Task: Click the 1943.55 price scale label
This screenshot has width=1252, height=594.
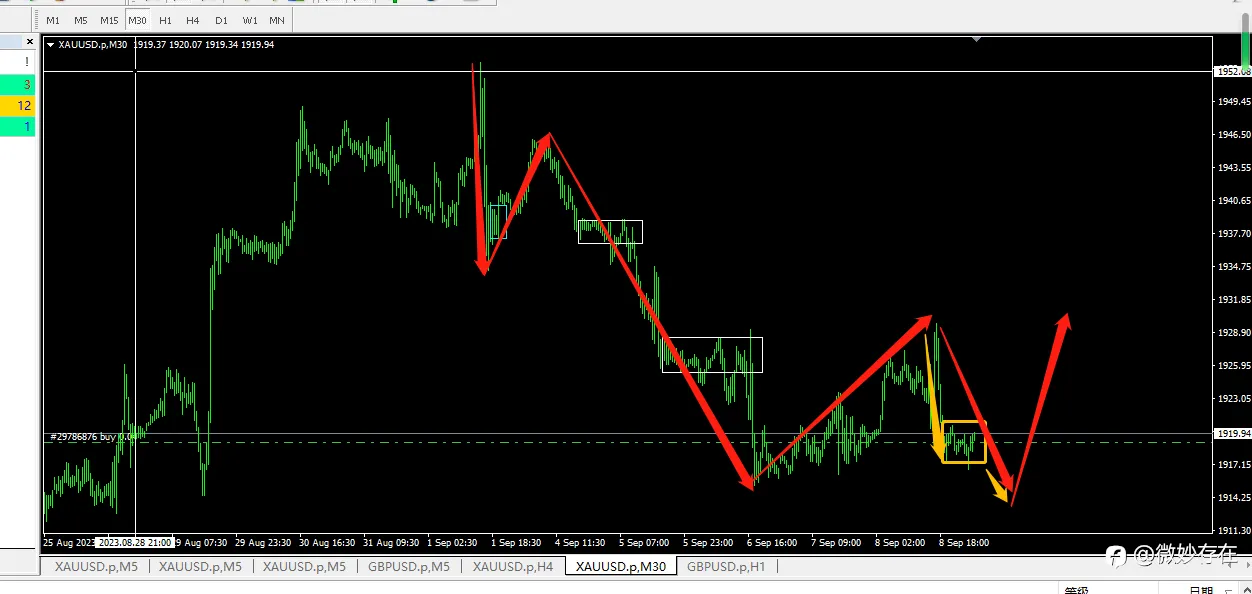Action: (x=1234, y=167)
